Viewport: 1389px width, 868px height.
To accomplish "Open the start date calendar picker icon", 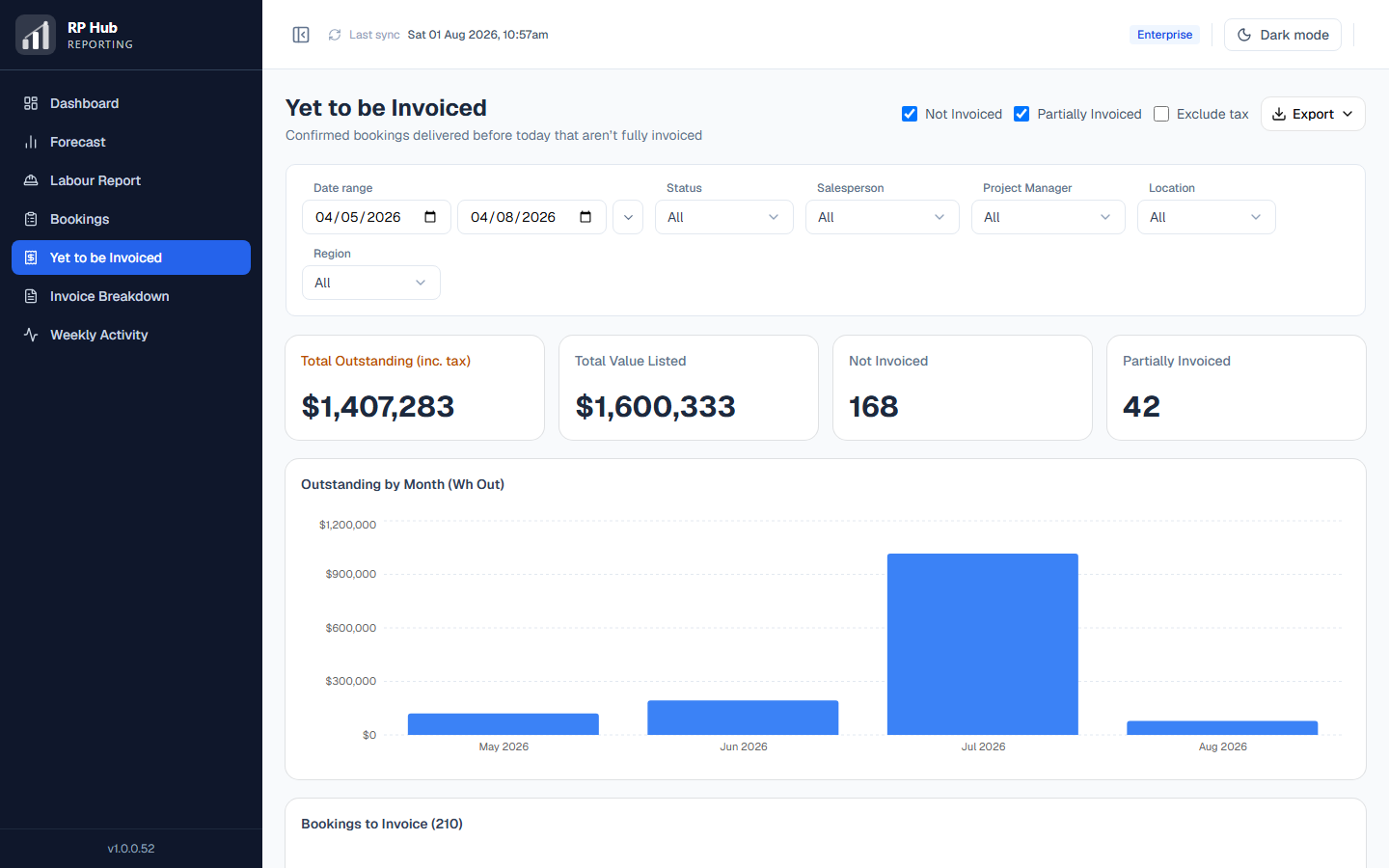I will pyautogui.click(x=430, y=217).
